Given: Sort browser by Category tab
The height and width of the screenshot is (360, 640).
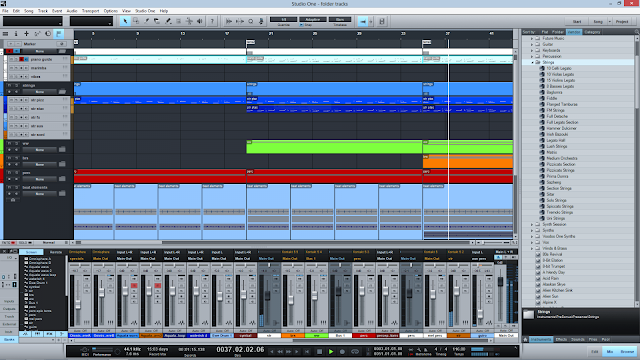Looking at the screenshot, I should [x=592, y=32].
